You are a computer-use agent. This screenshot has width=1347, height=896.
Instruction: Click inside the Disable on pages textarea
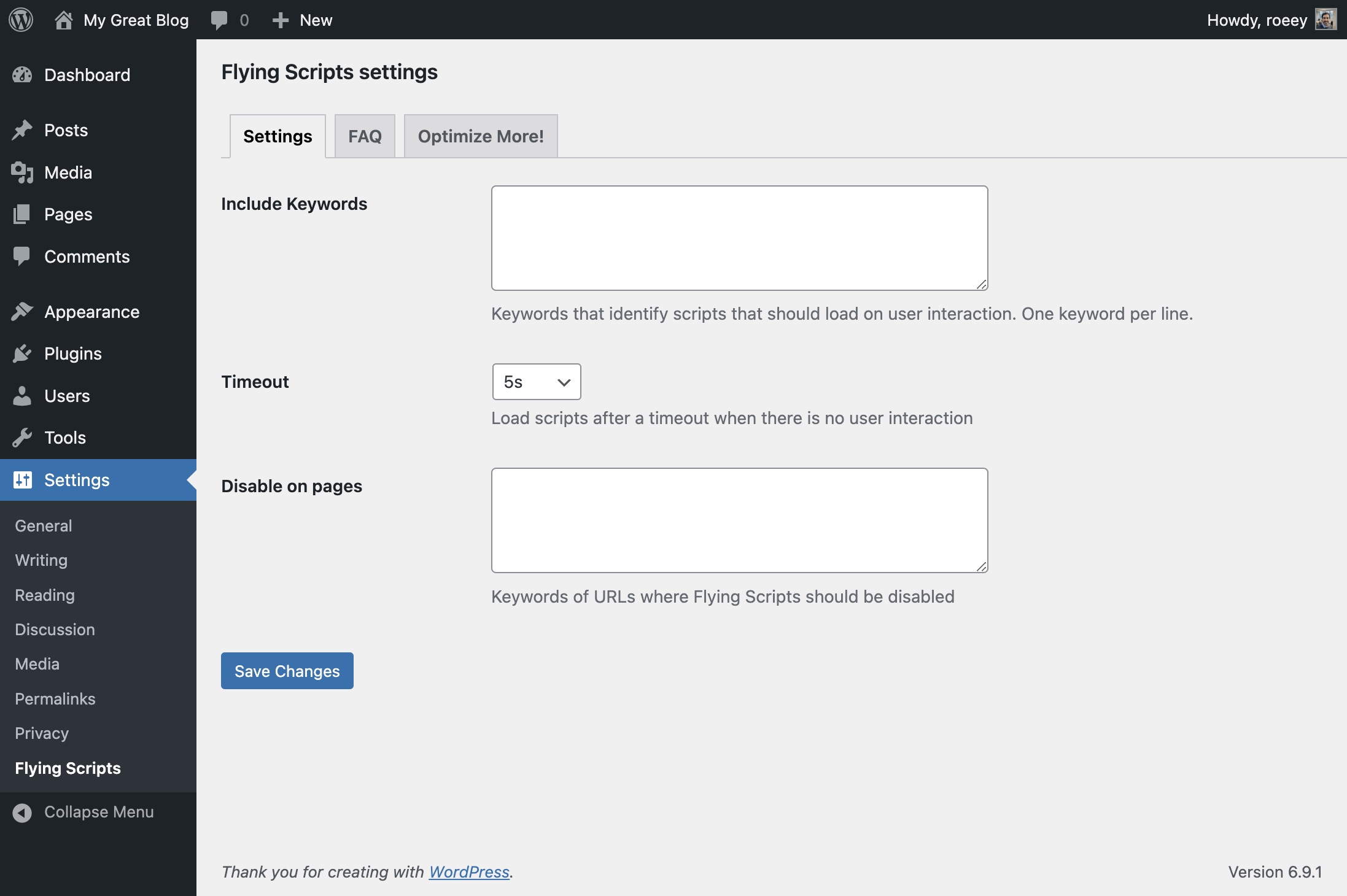(x=739, y=520)
